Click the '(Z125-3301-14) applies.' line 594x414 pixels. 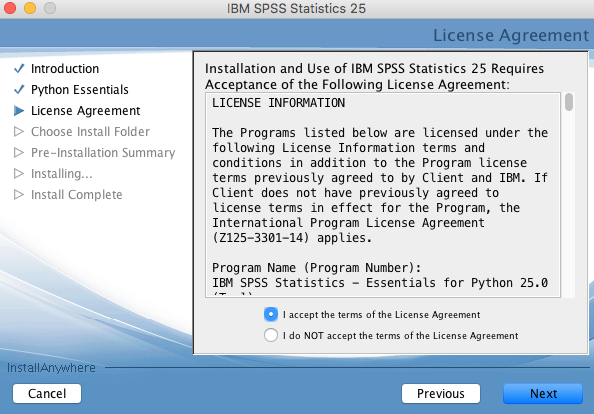click(x=292, y=238)
